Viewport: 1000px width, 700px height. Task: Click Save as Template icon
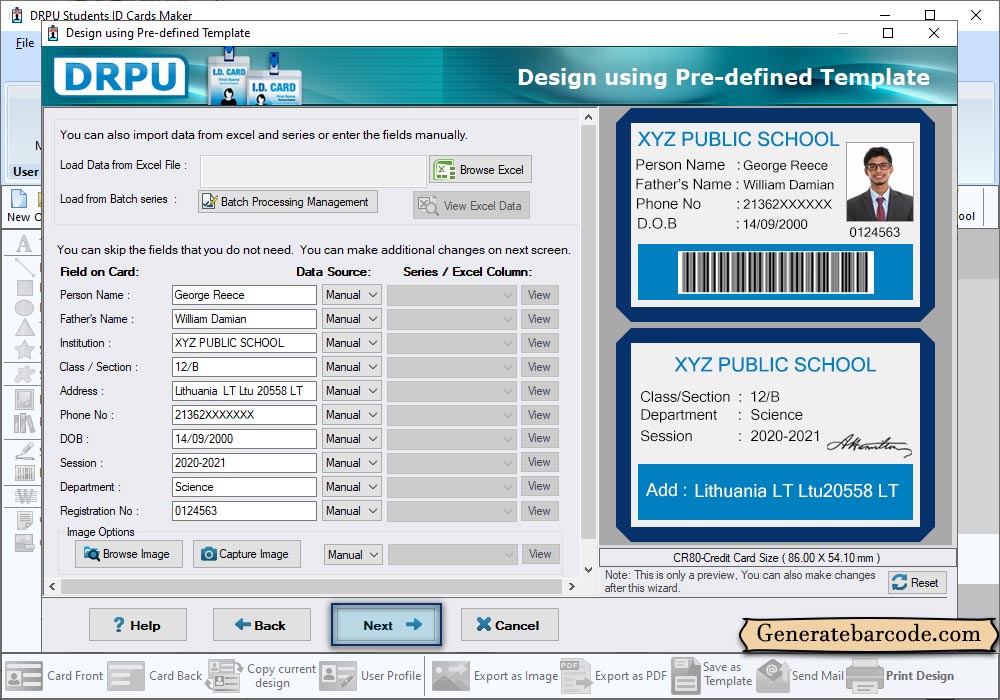pos(686,676)
